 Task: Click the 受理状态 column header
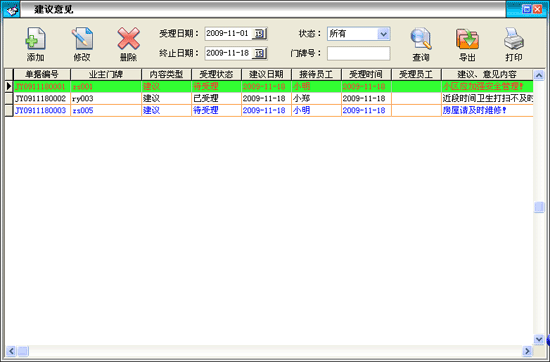[216, 74]
